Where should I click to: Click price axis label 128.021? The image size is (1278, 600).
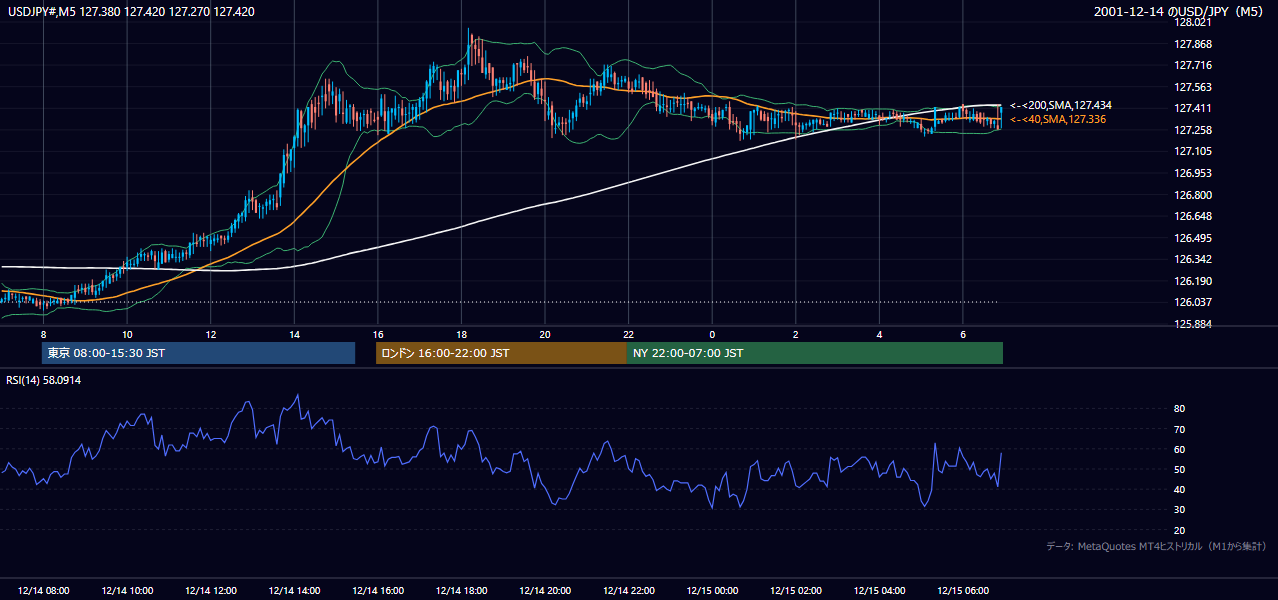1193,23
